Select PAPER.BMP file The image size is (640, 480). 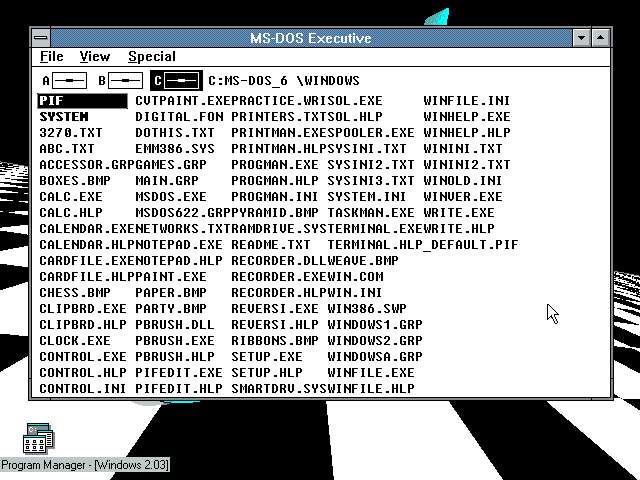171,293
